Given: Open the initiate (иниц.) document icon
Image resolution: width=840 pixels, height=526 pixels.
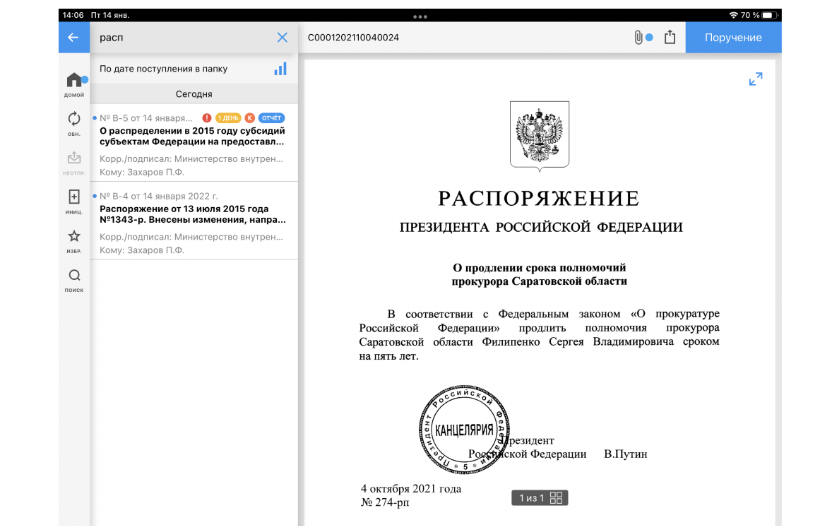Looking at the screenshot, I should pos(74,199).
